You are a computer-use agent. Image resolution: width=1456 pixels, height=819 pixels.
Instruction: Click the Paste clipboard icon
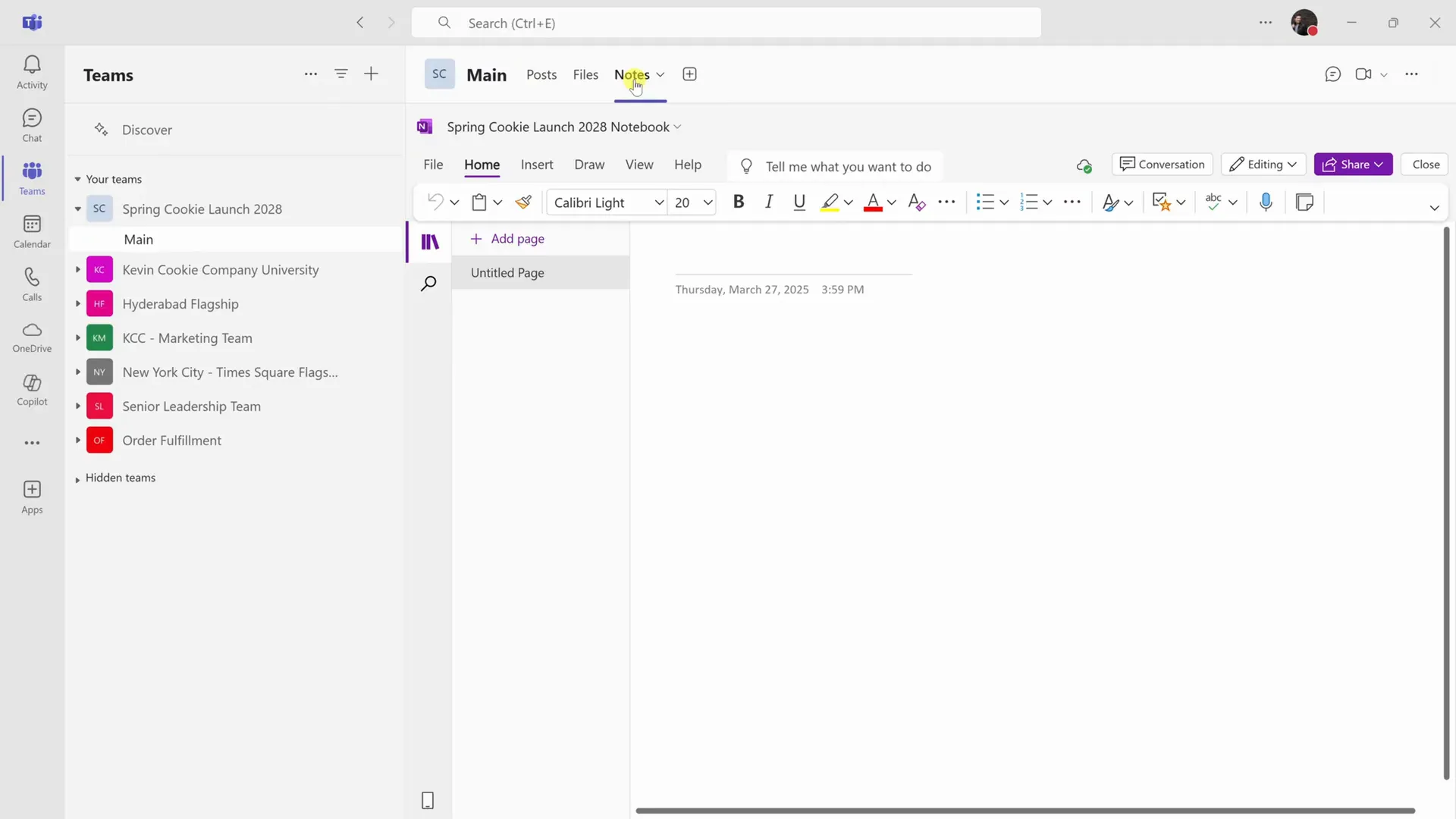(x=479, y=202)
